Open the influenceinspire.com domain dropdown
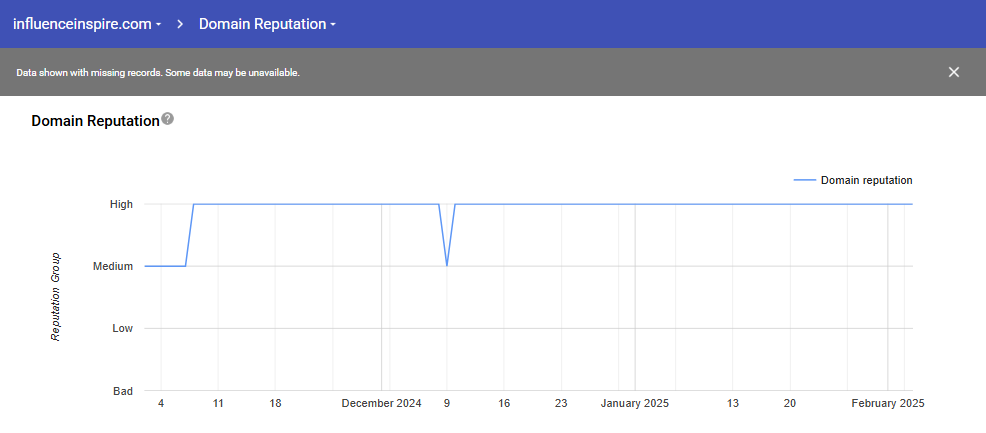 (86, 24)
